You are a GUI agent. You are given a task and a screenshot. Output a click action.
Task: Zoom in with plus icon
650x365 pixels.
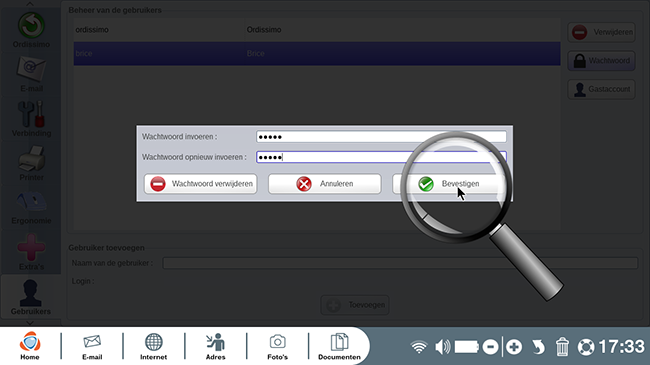point(514,347)
